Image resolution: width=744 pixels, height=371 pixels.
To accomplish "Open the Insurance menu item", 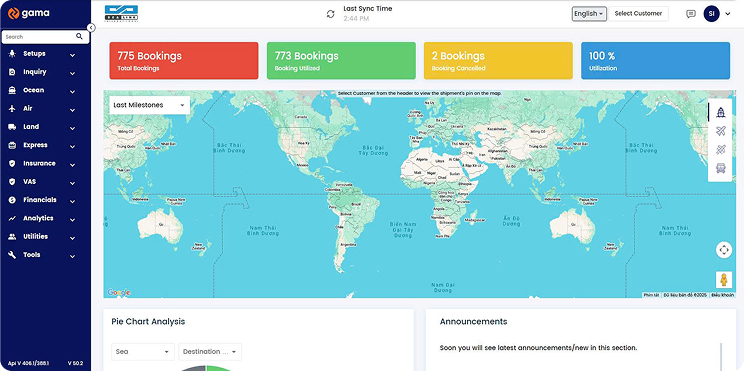I will (45, 164).
